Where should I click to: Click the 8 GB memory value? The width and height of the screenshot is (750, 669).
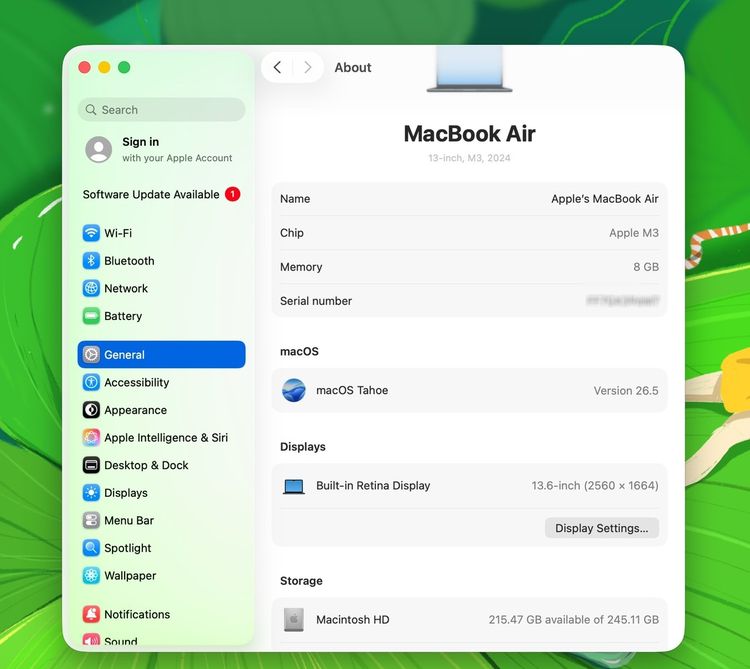[x=646, y=267]
